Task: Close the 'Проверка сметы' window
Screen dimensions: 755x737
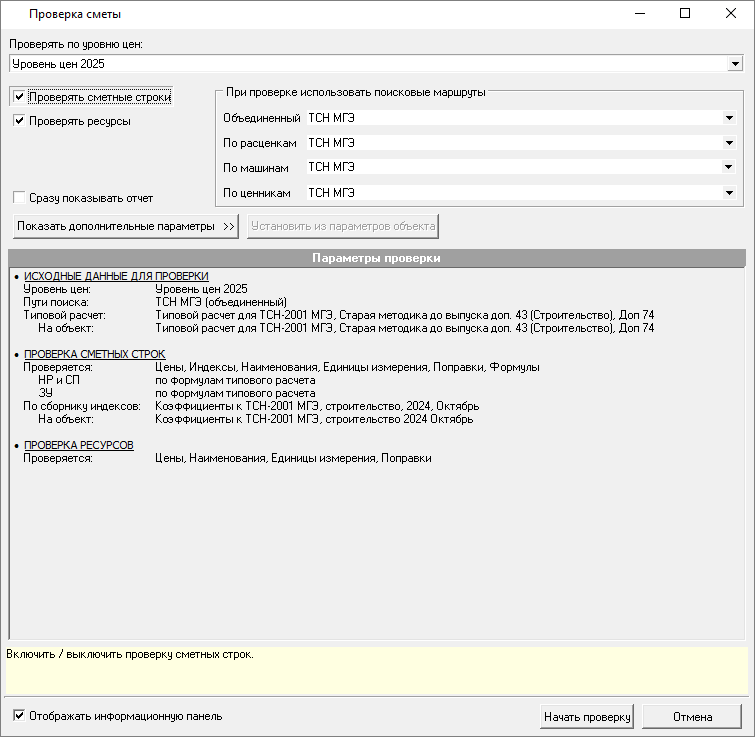Action: point(731,14)
